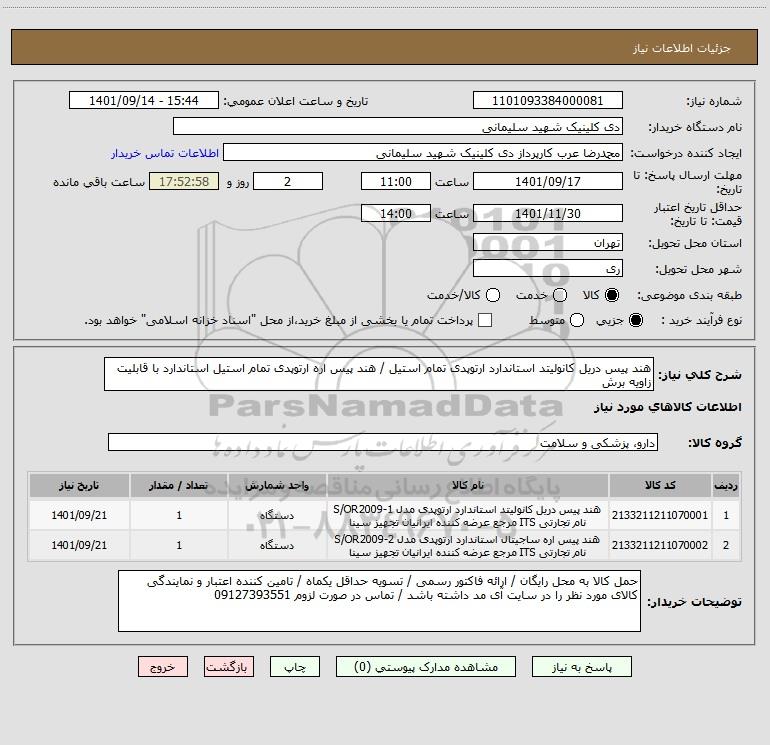Click response deadline time 11:00 field

396,181
